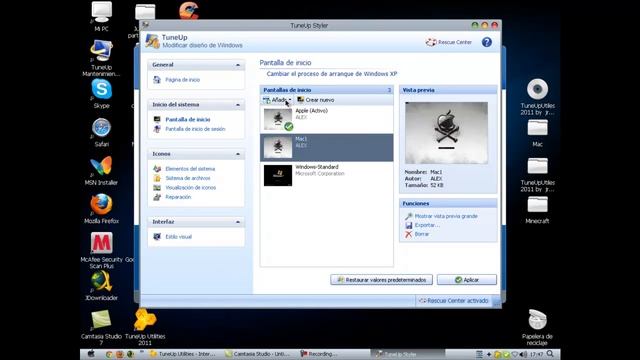
Task: Select the Windows-Standard boot screen thumbnail
Action: tap(278, 176)
